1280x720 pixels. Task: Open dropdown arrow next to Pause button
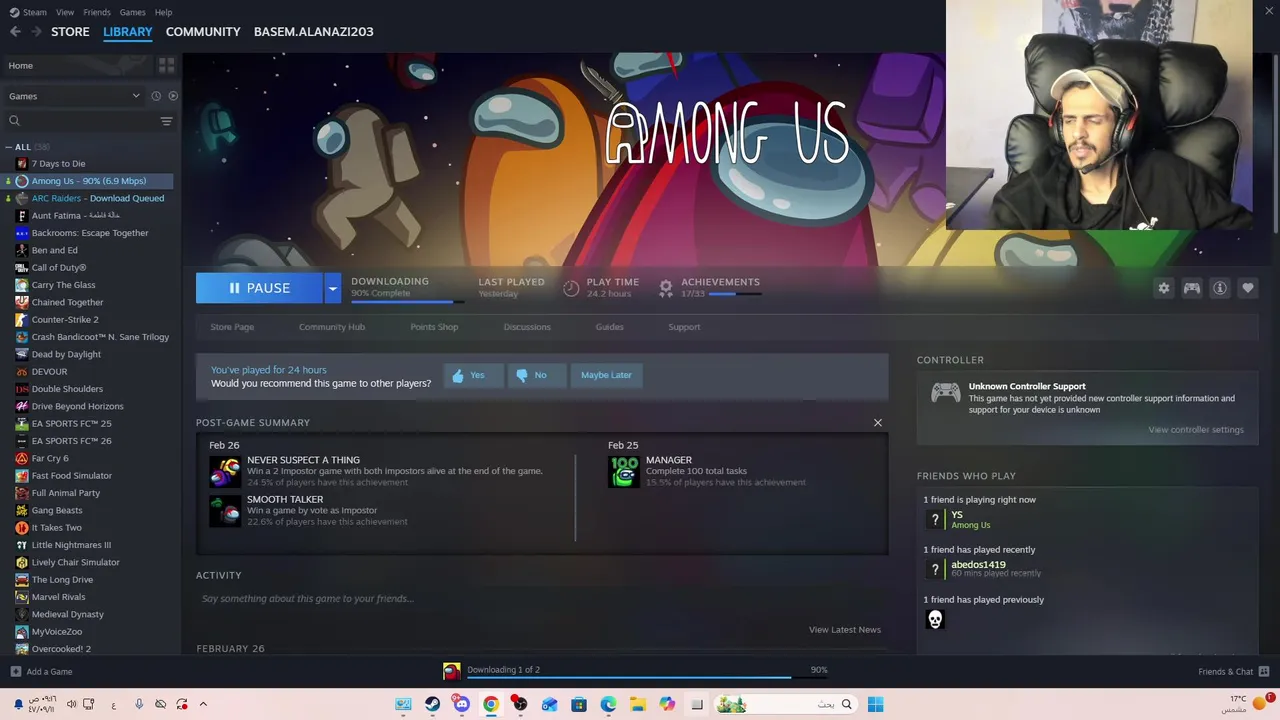tap(332, 288)
